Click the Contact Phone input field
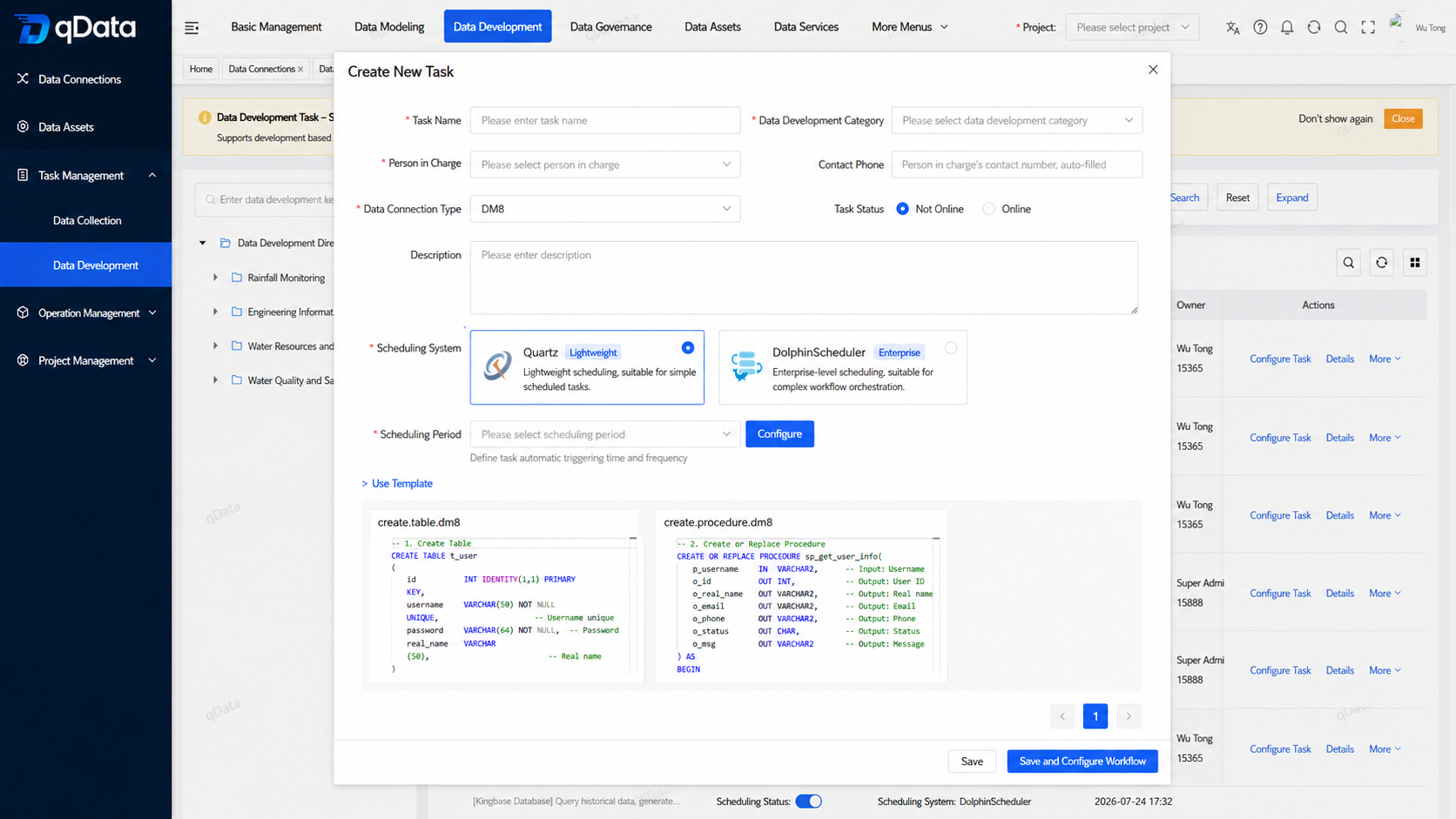Image resolution: width=1456 pixels, height=819 pixels. pyautogui.click(x=1016, y=164)
